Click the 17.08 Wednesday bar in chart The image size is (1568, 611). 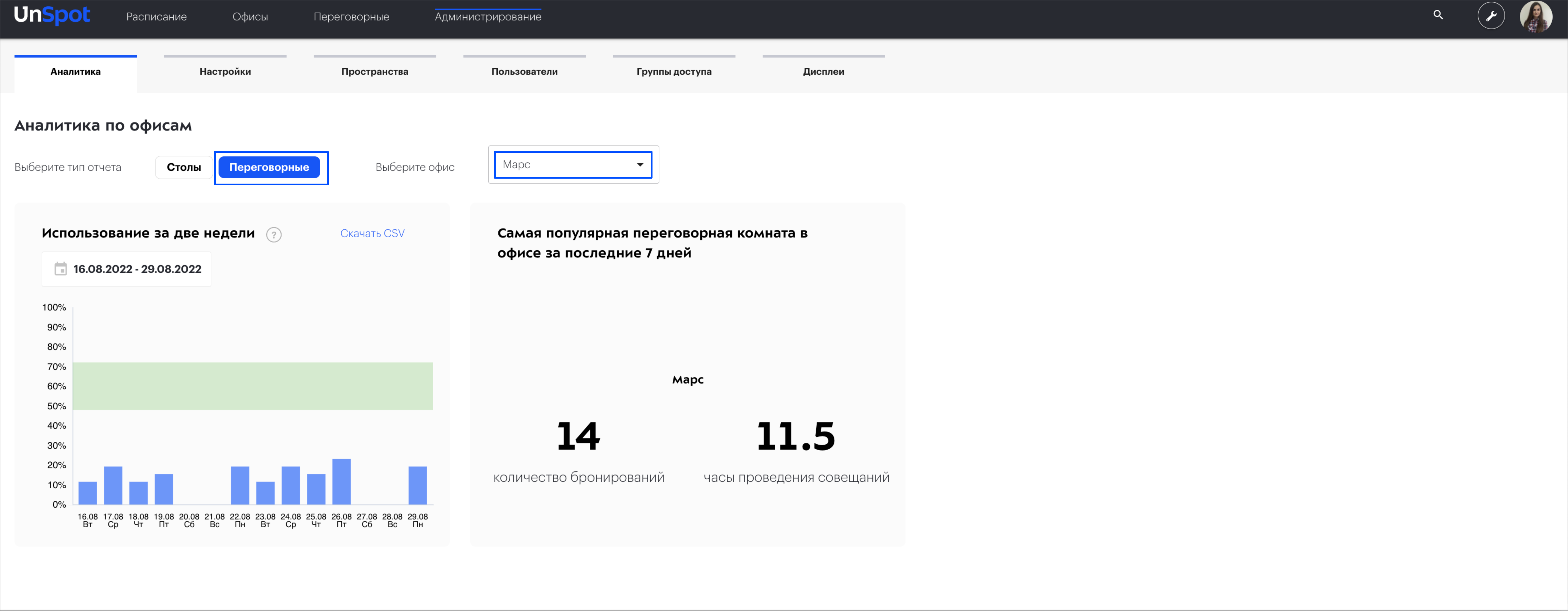(x=113, y=486)
